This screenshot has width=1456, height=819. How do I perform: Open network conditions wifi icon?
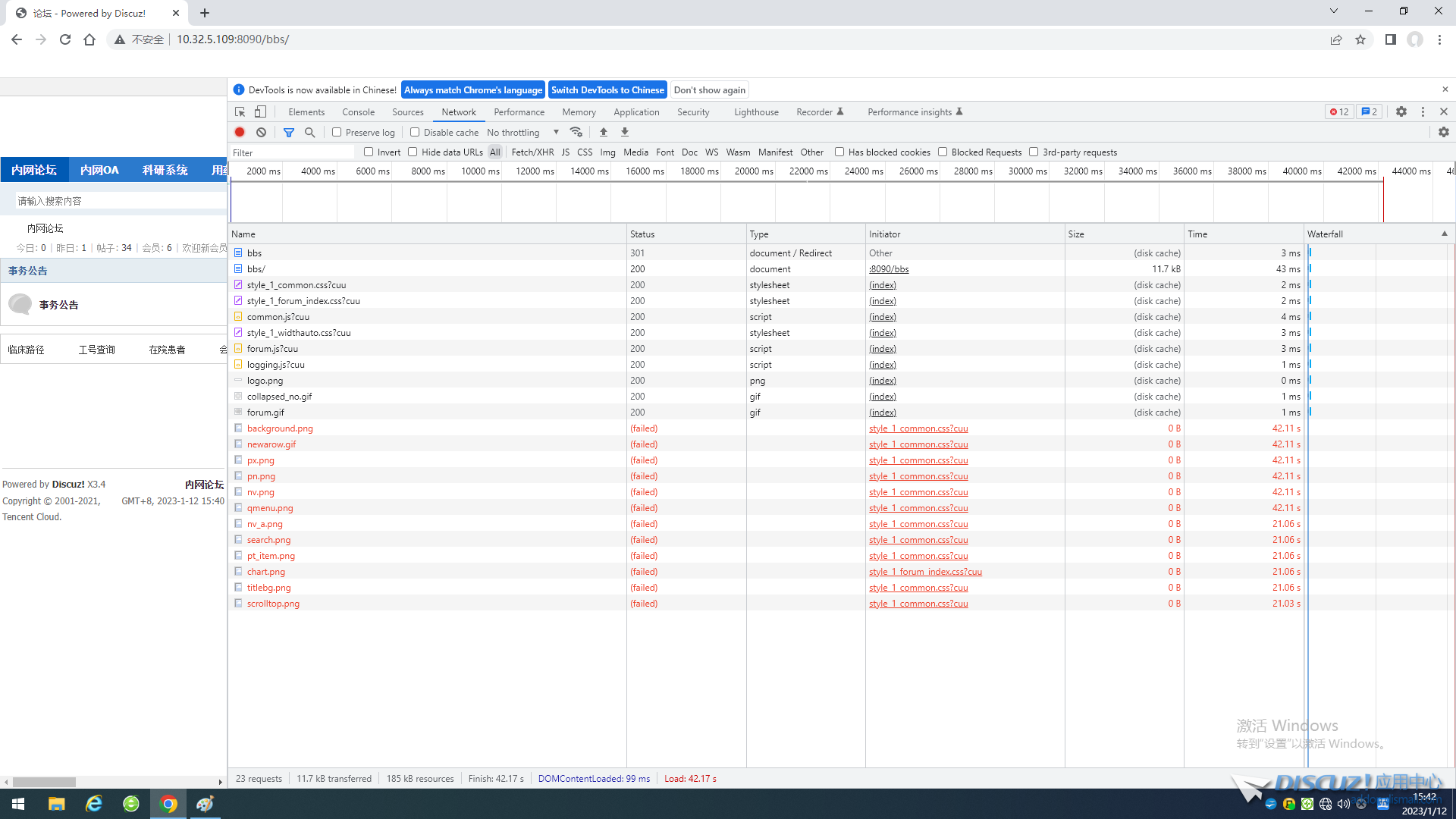576,132
